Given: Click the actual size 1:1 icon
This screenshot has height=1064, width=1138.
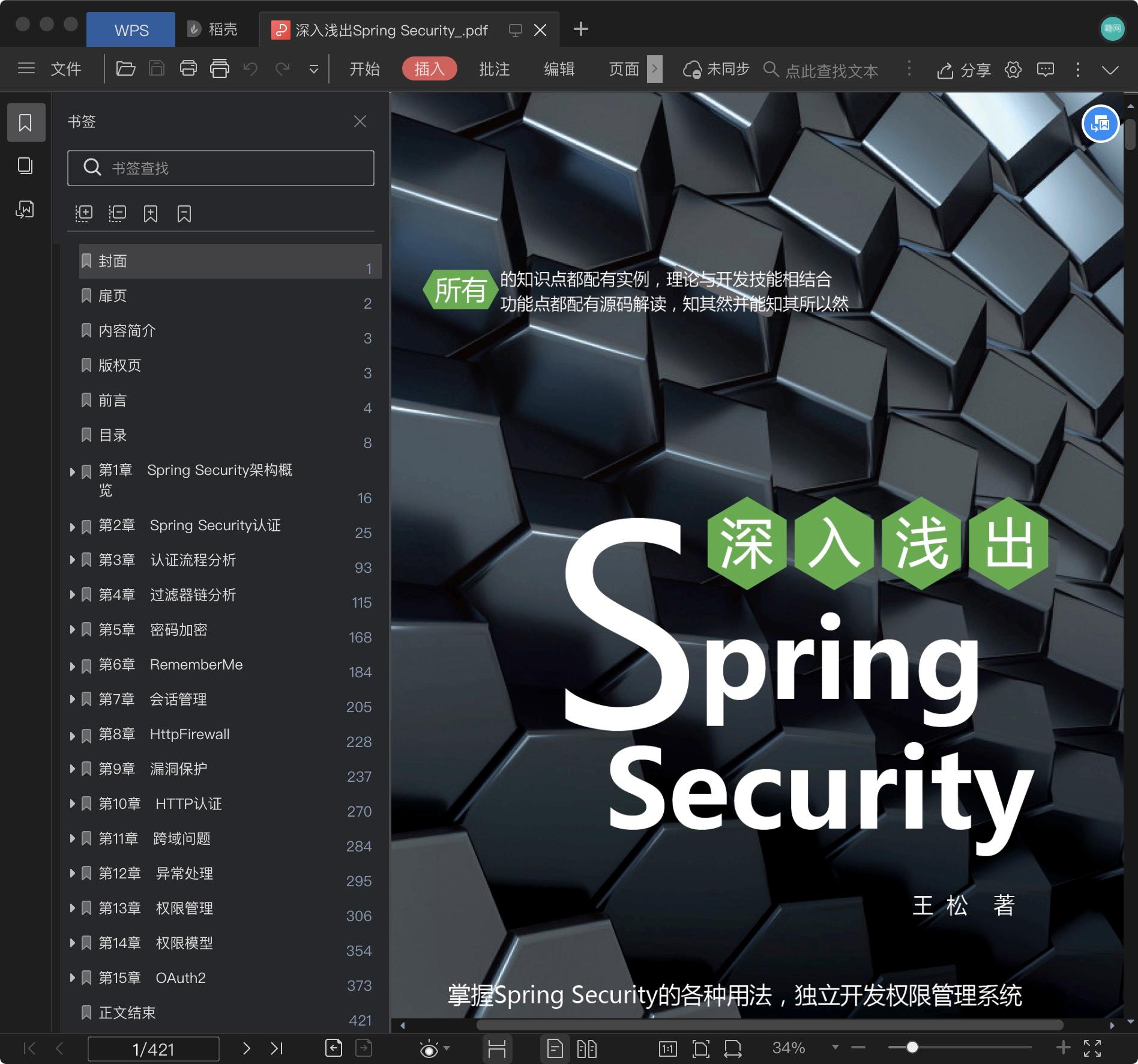Looking at the screenshot, I should (667, 1048).
